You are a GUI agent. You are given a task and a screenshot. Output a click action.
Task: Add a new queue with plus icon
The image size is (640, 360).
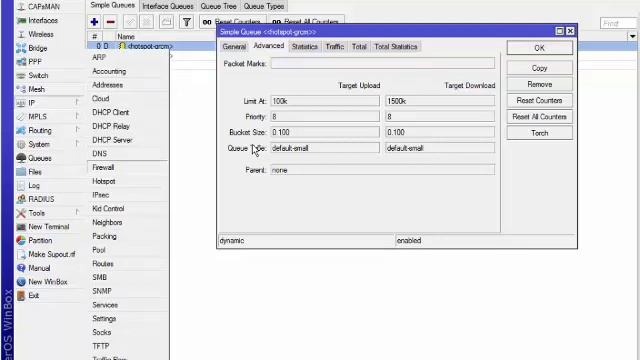[x=94, y=22]
